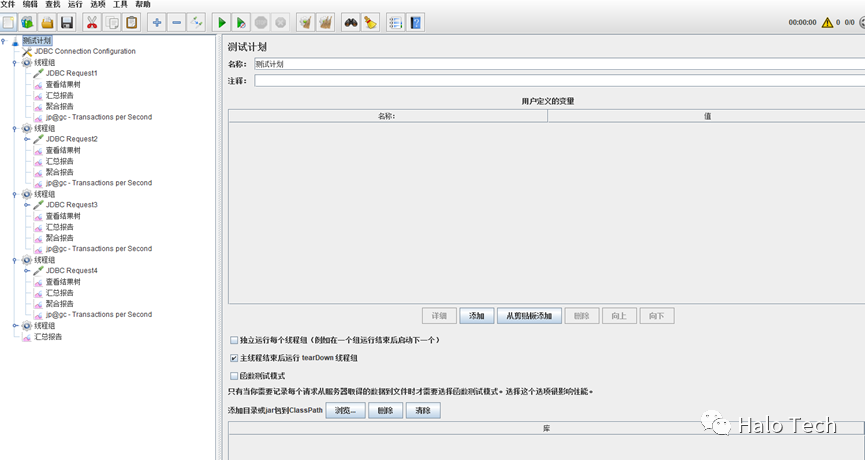The width and height of the screenshot is (865, 460).
Task: Select JDBC Connection Configuration in tree
Action: click(x=85, y=51)
